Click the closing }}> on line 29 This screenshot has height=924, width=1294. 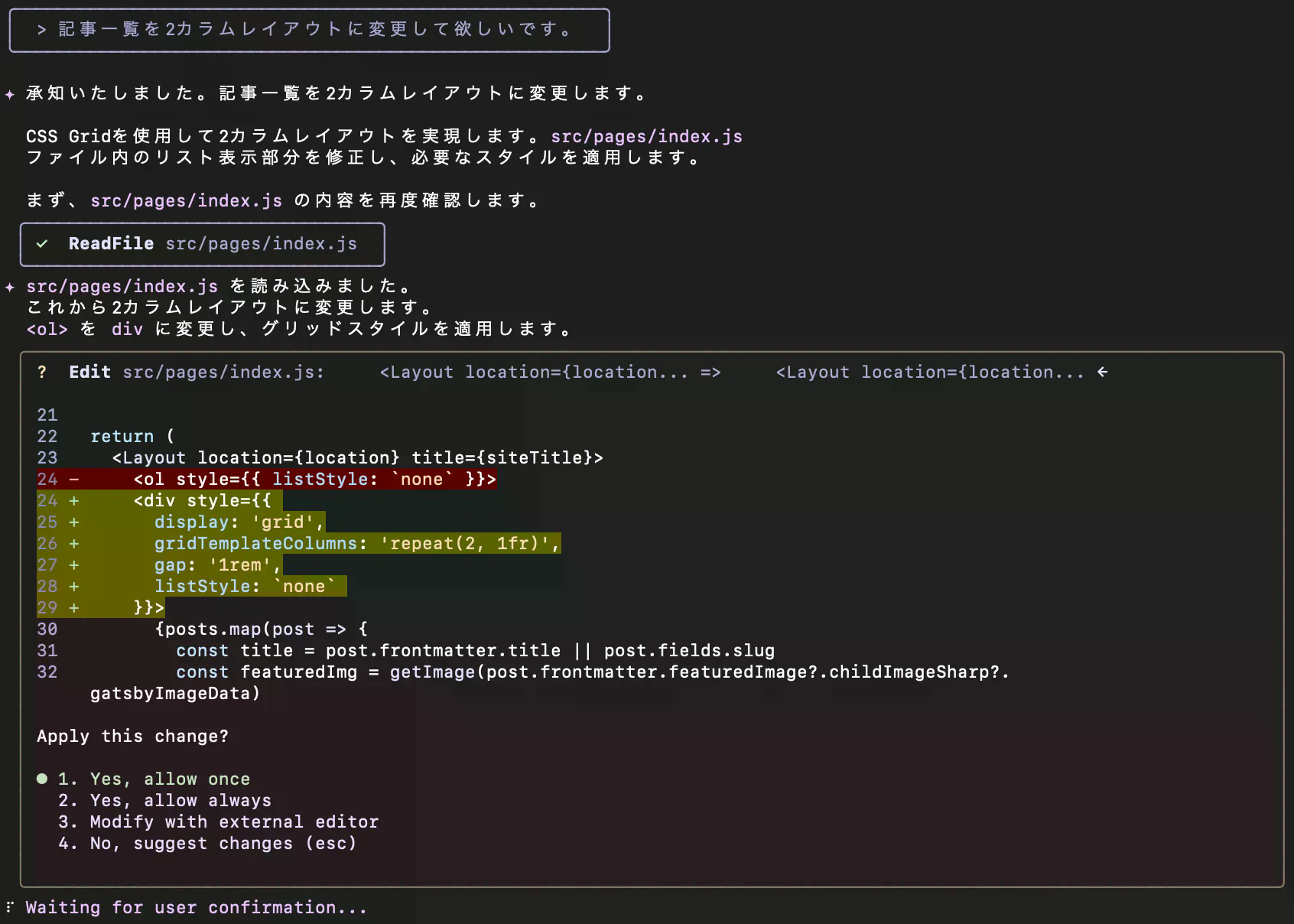coord(148,607)
